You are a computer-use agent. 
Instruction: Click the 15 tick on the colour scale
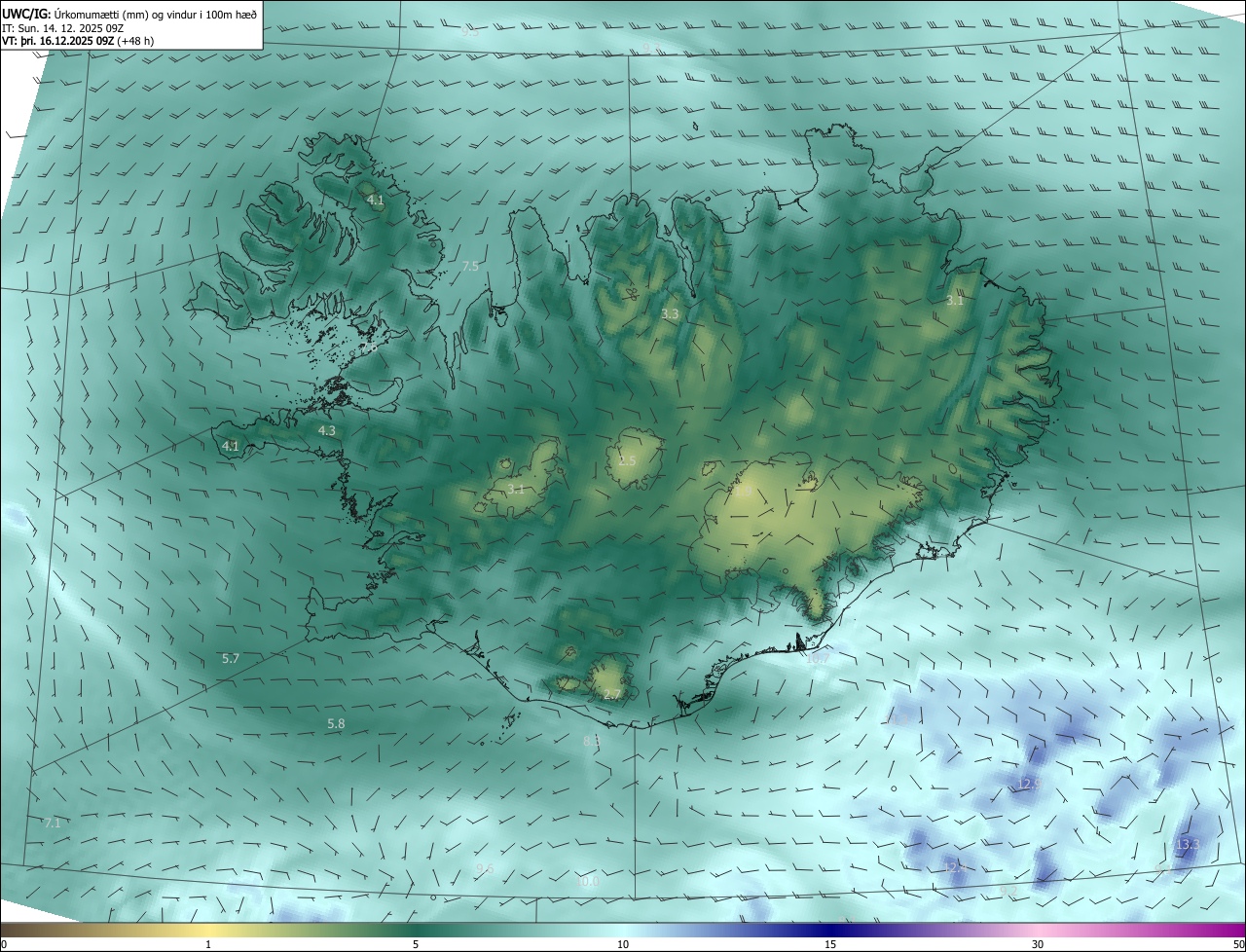(x=830, y=944)
